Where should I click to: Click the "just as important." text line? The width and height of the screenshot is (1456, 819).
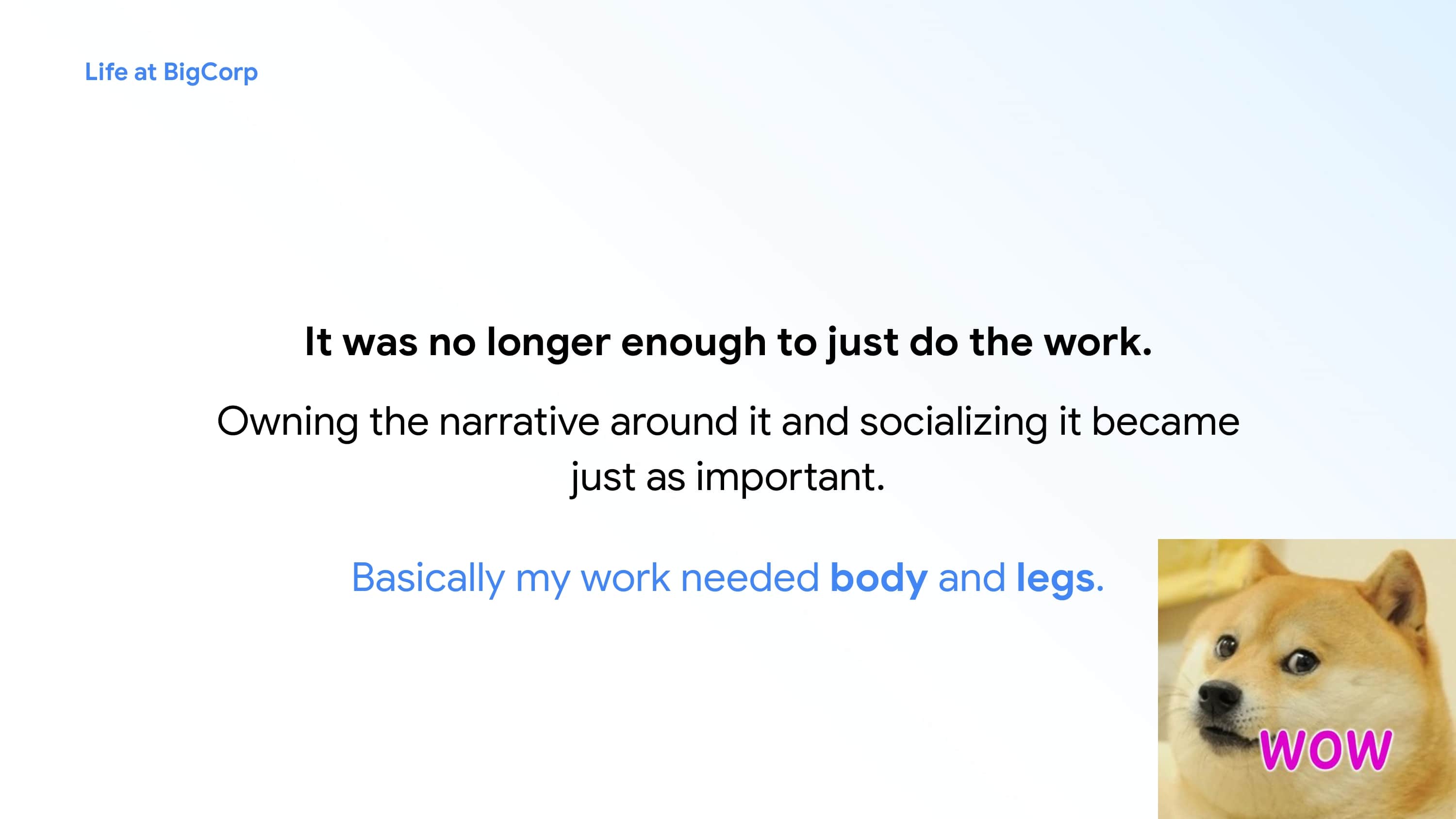tap(728, 477)
